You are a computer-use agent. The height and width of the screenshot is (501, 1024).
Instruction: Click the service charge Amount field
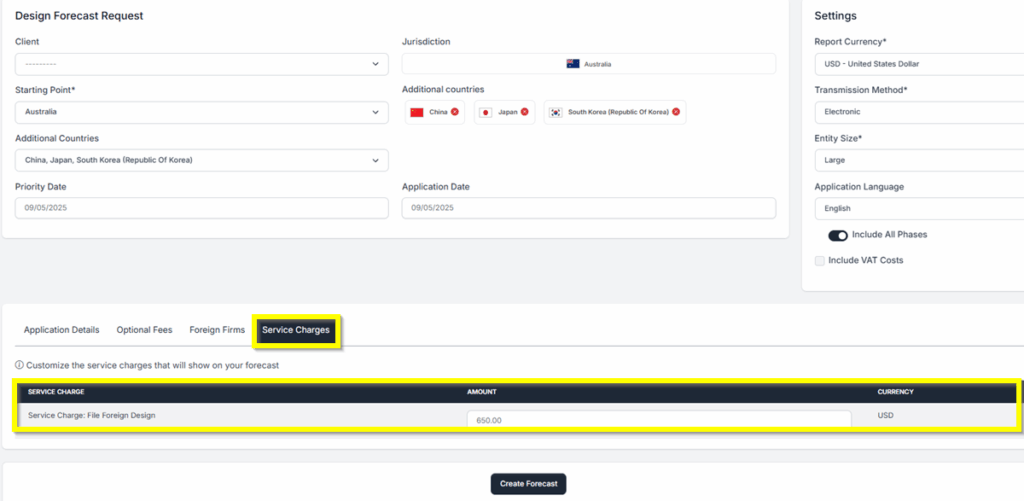658,420
